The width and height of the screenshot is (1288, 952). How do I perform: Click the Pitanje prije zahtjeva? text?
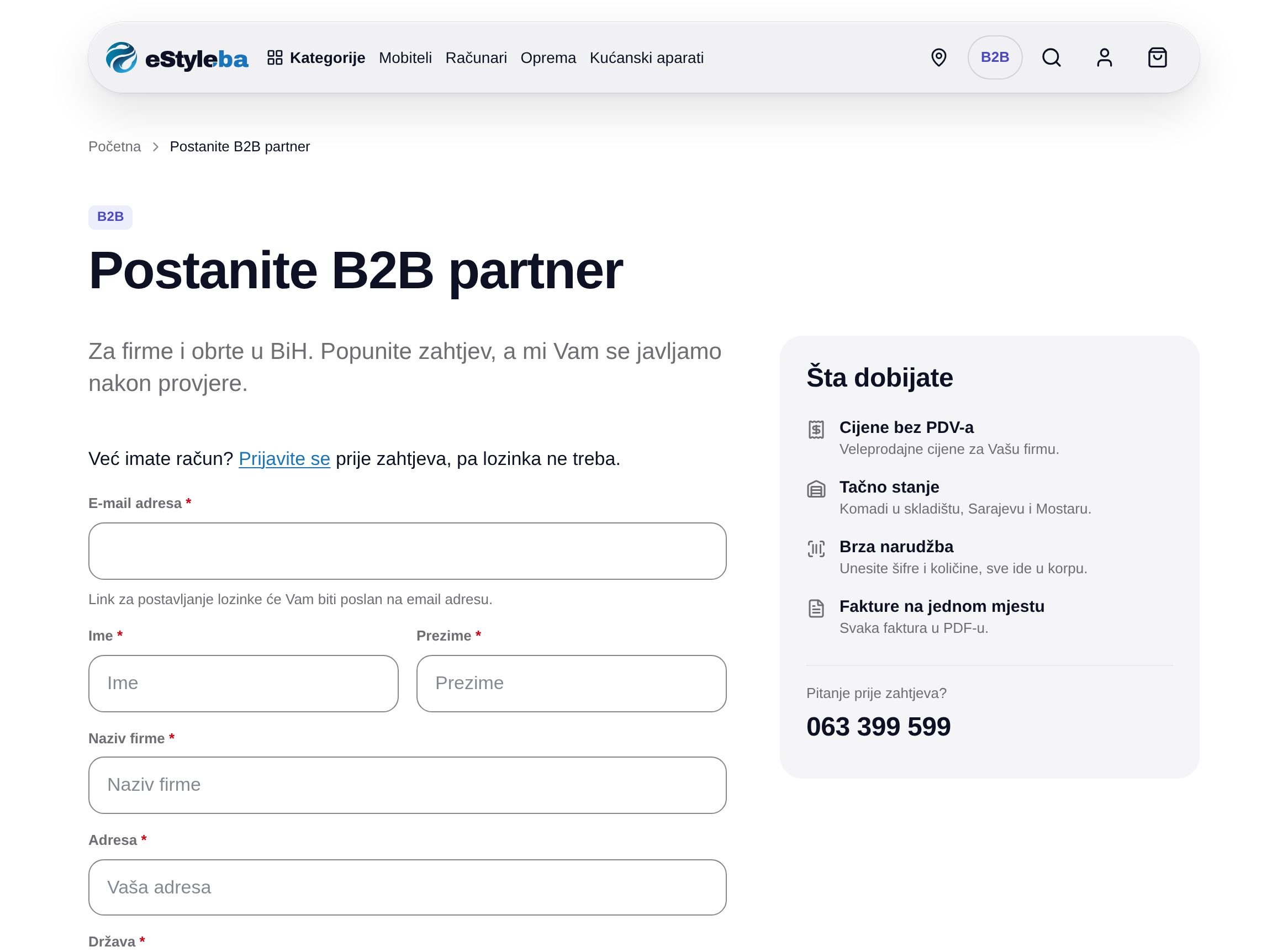coord(876,693)
